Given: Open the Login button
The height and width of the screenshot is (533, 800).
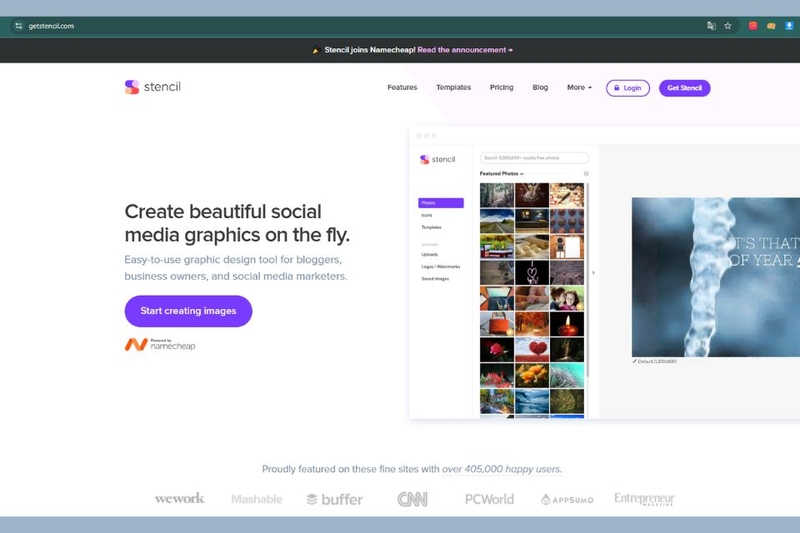Looking at the screenshot, I should [627, 88].
